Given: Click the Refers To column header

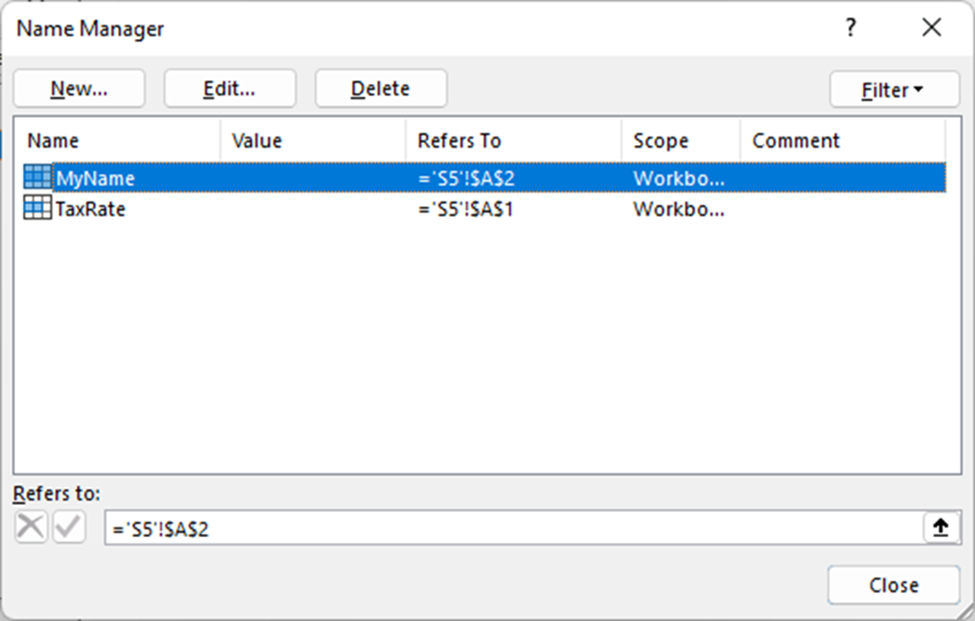Looking at the screenshot, I should pos(513,141).
